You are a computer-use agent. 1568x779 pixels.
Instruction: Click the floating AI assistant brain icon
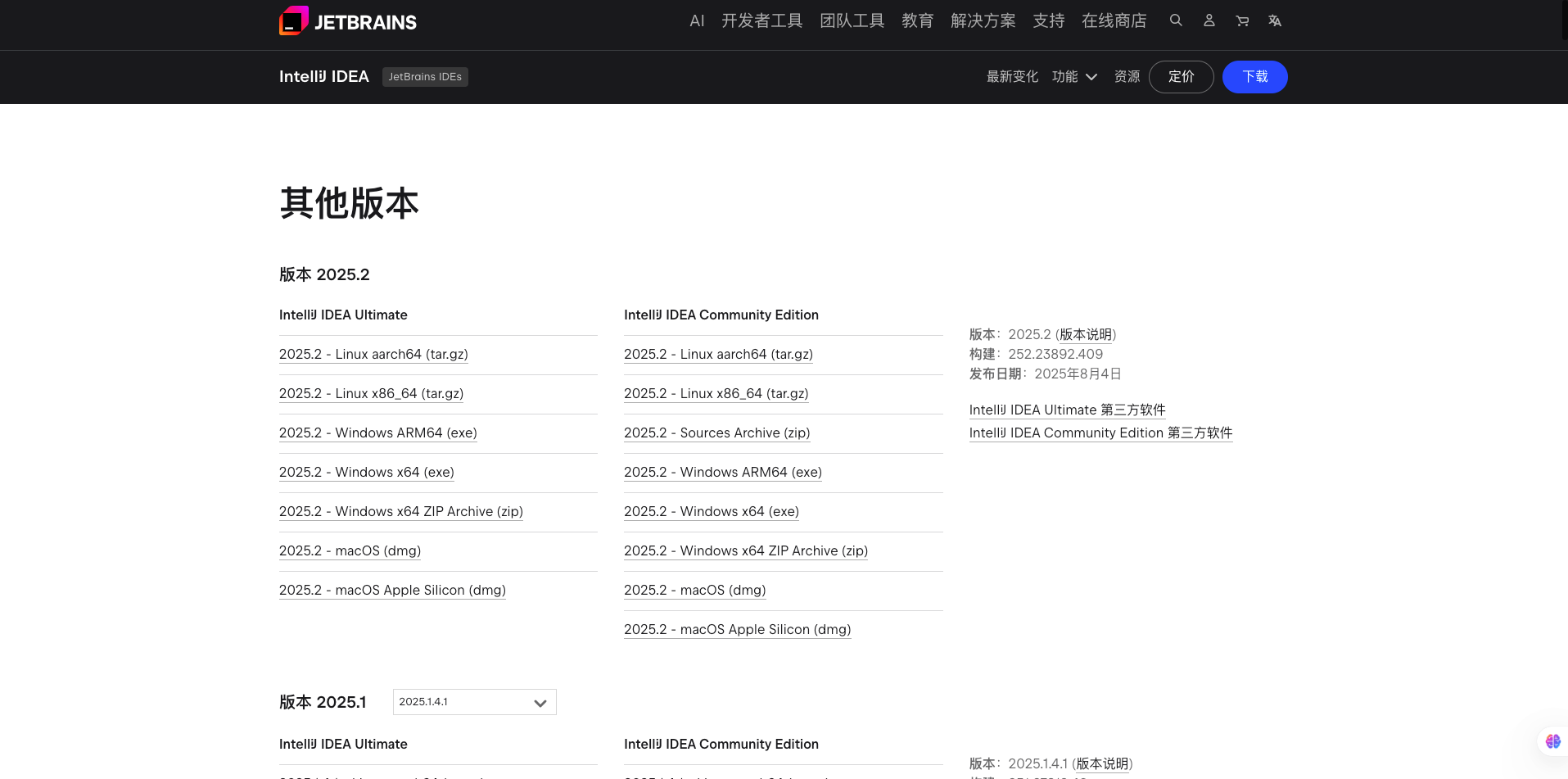1552,741
